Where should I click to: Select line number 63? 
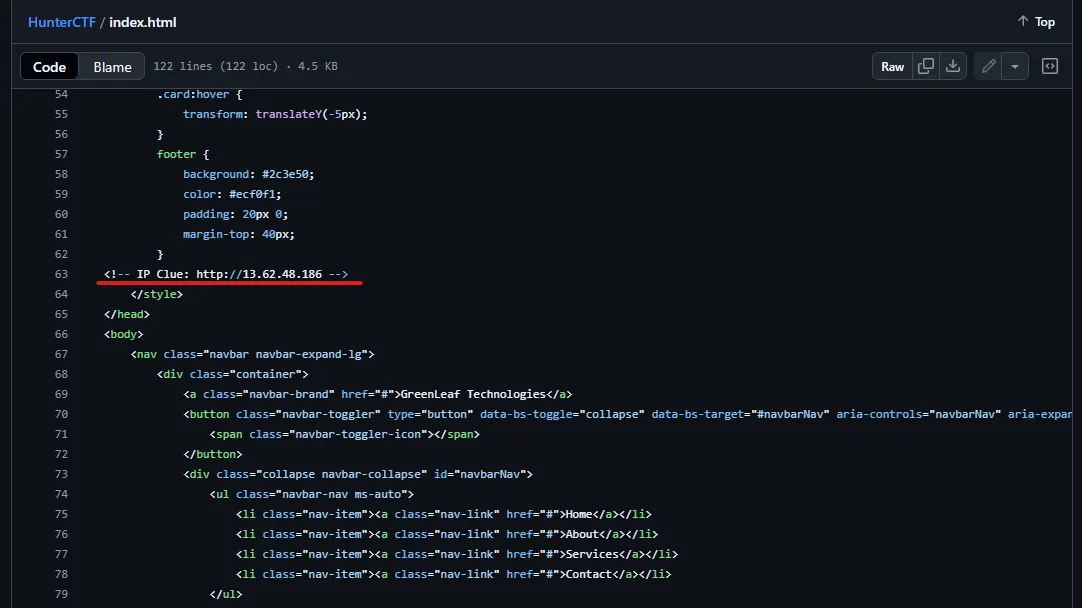click(x=61, y=274)
